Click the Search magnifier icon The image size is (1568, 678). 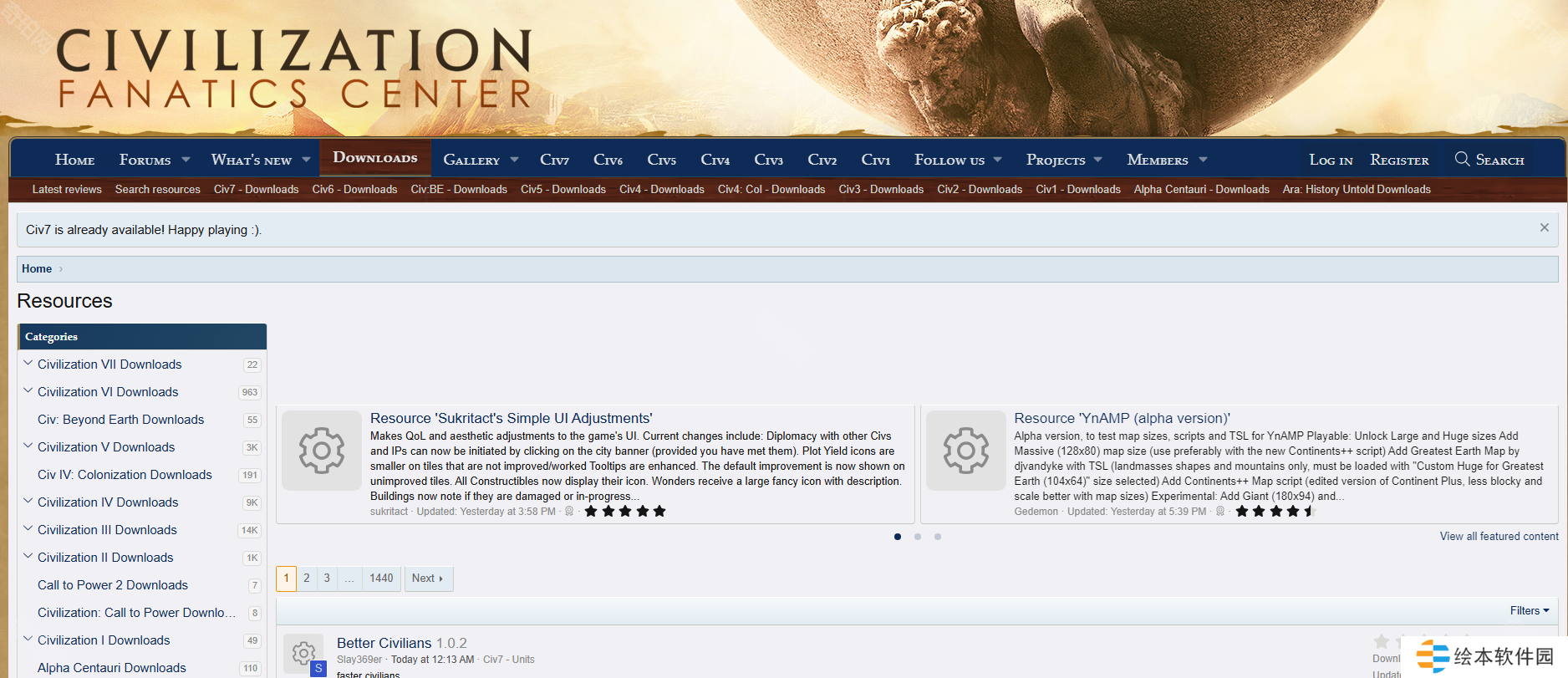click(1462, 159)
